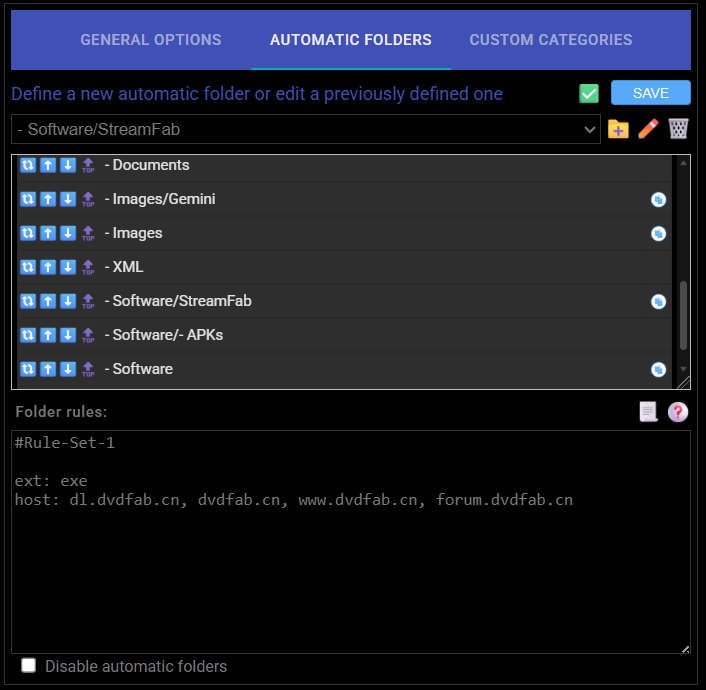The height and width of the screenshot is (690, 706).
Task: Click the refresh icon on Documents row
Action: pyautogui.click(x=28, y=165)
